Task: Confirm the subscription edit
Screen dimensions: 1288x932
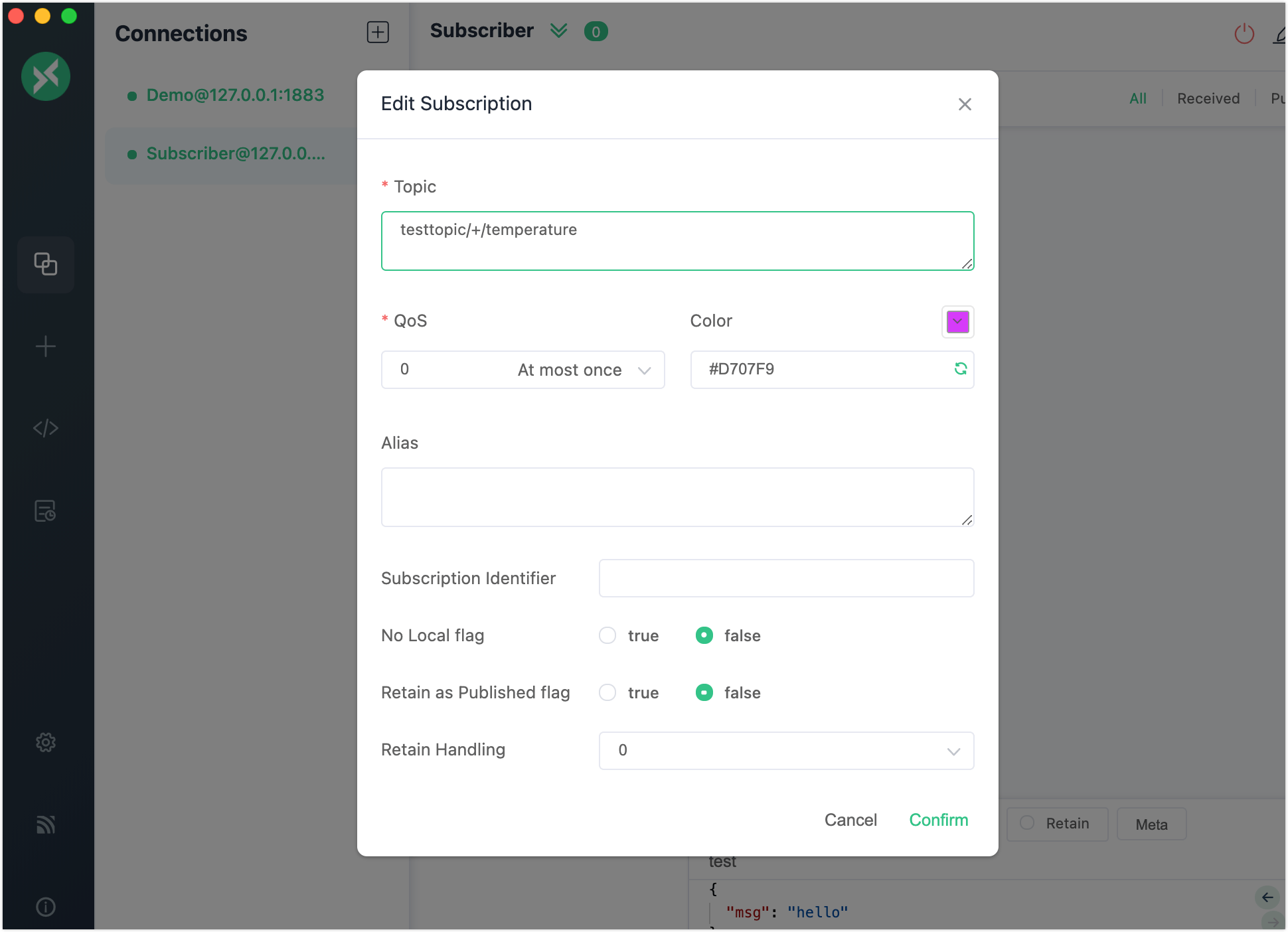Action: (x=938, y=820)
